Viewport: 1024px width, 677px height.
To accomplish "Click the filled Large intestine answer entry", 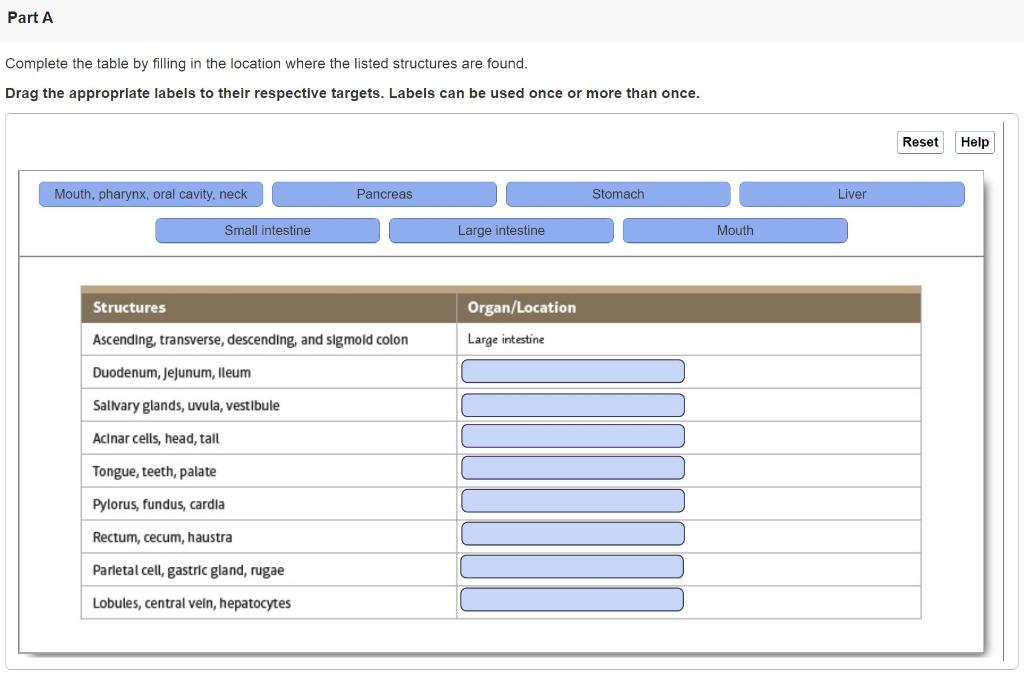I will [x=504, y=339].
